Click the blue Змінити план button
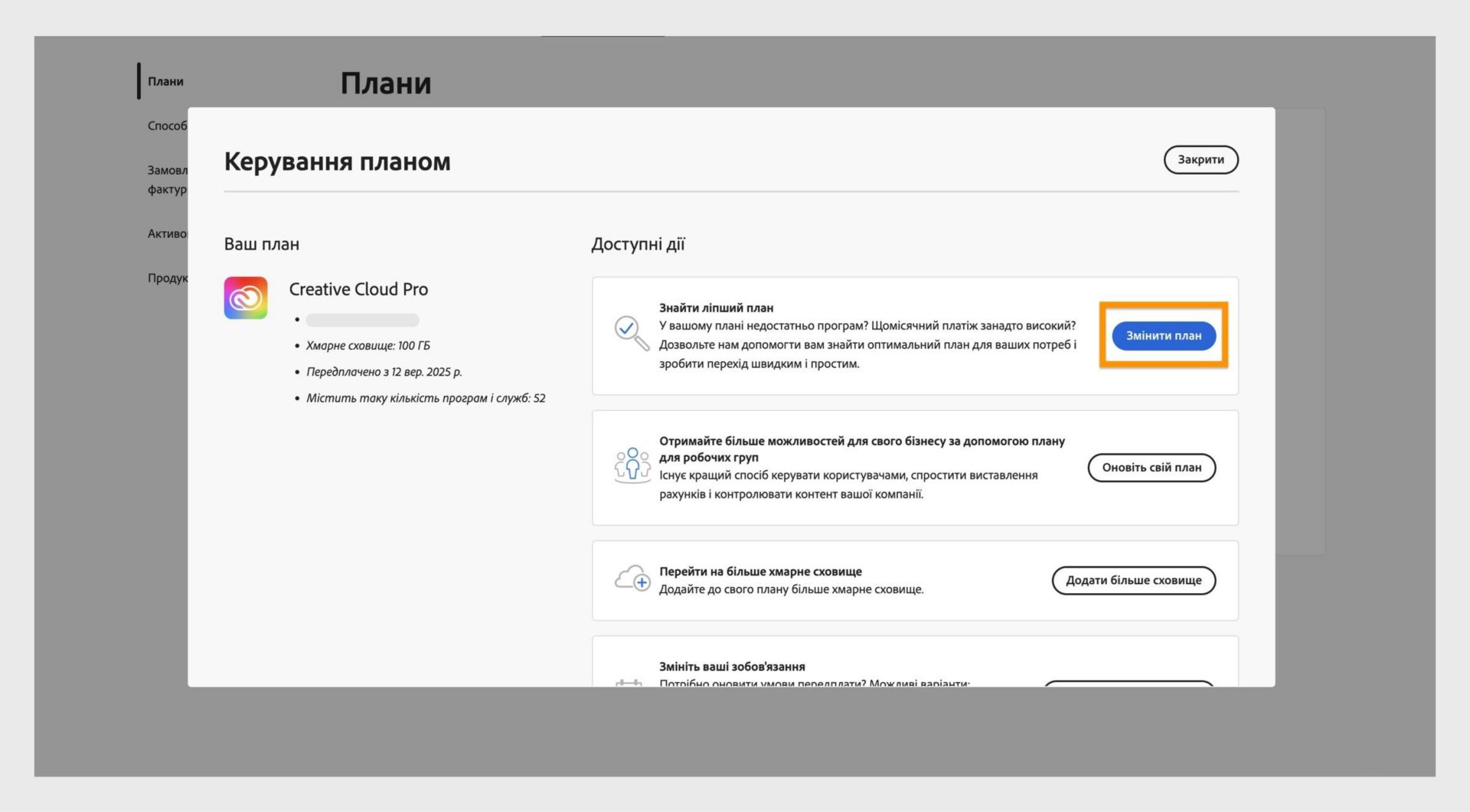Image resolution: width=1470 pixels, height=812 pixels. [1164, 336]
